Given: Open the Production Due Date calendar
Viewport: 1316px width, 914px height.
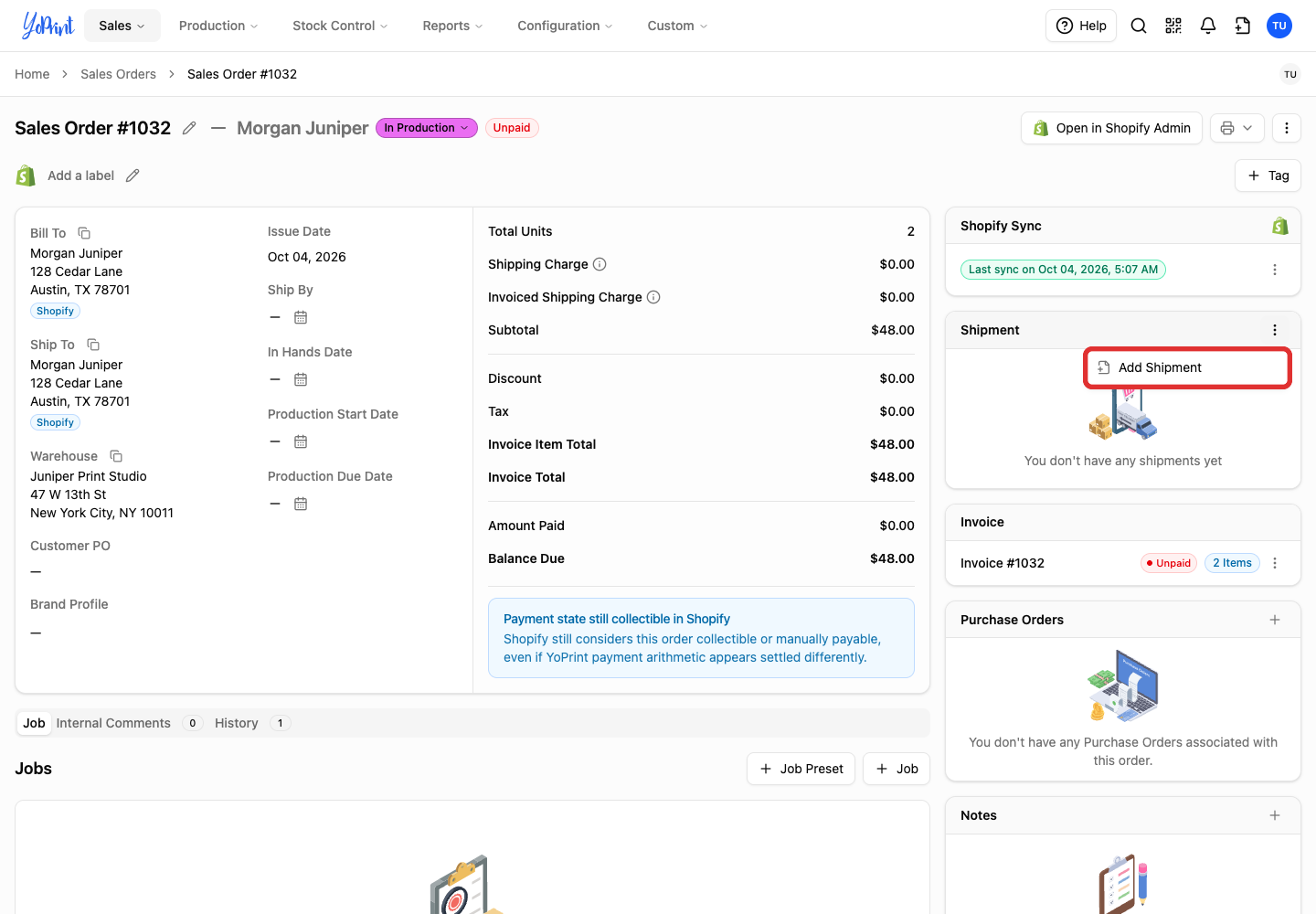Looking at the screenshot, I should tap(301, 504).
